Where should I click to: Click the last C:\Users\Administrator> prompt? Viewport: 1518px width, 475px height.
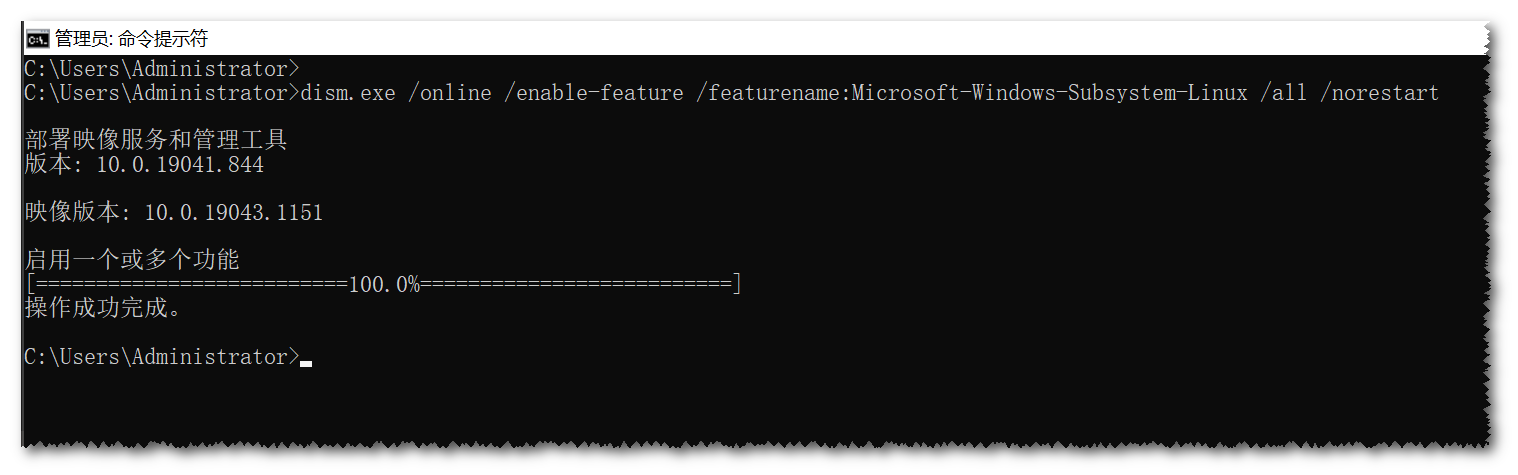point(161,357)
